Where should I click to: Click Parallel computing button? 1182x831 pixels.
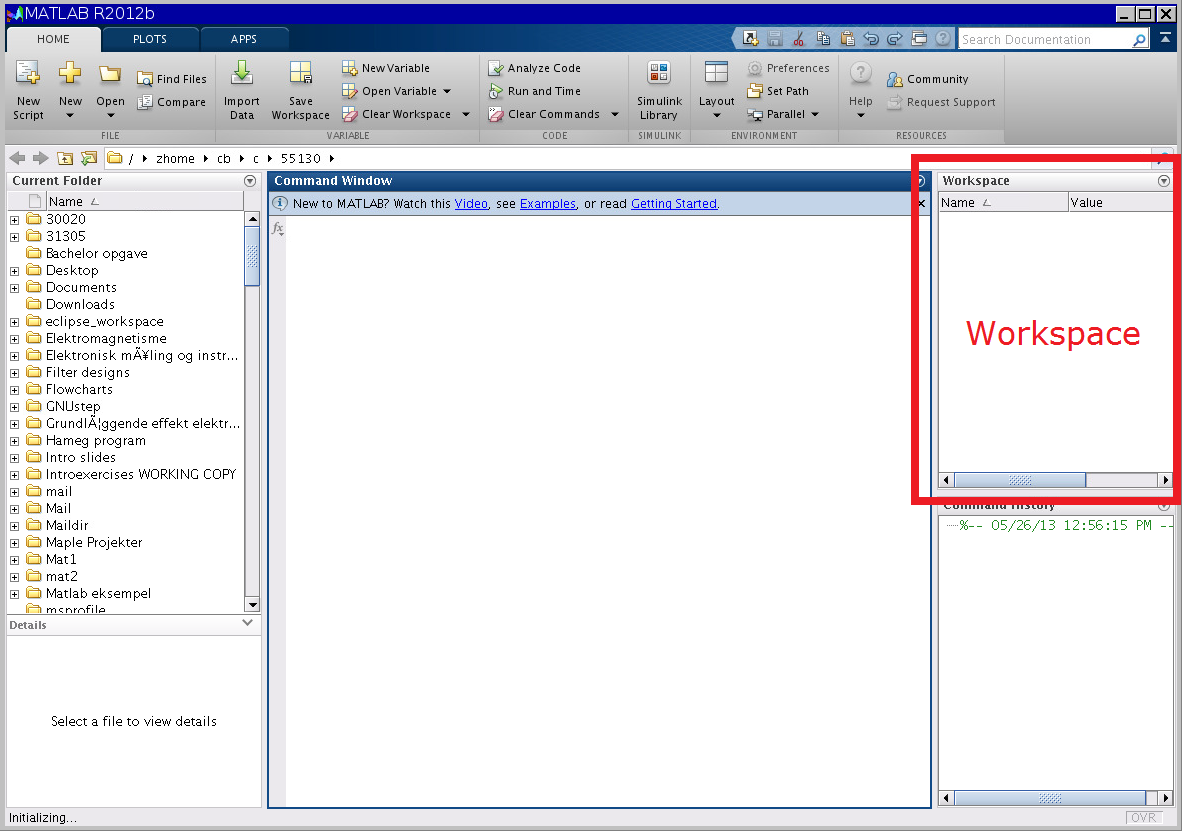[x=776, y=114]
